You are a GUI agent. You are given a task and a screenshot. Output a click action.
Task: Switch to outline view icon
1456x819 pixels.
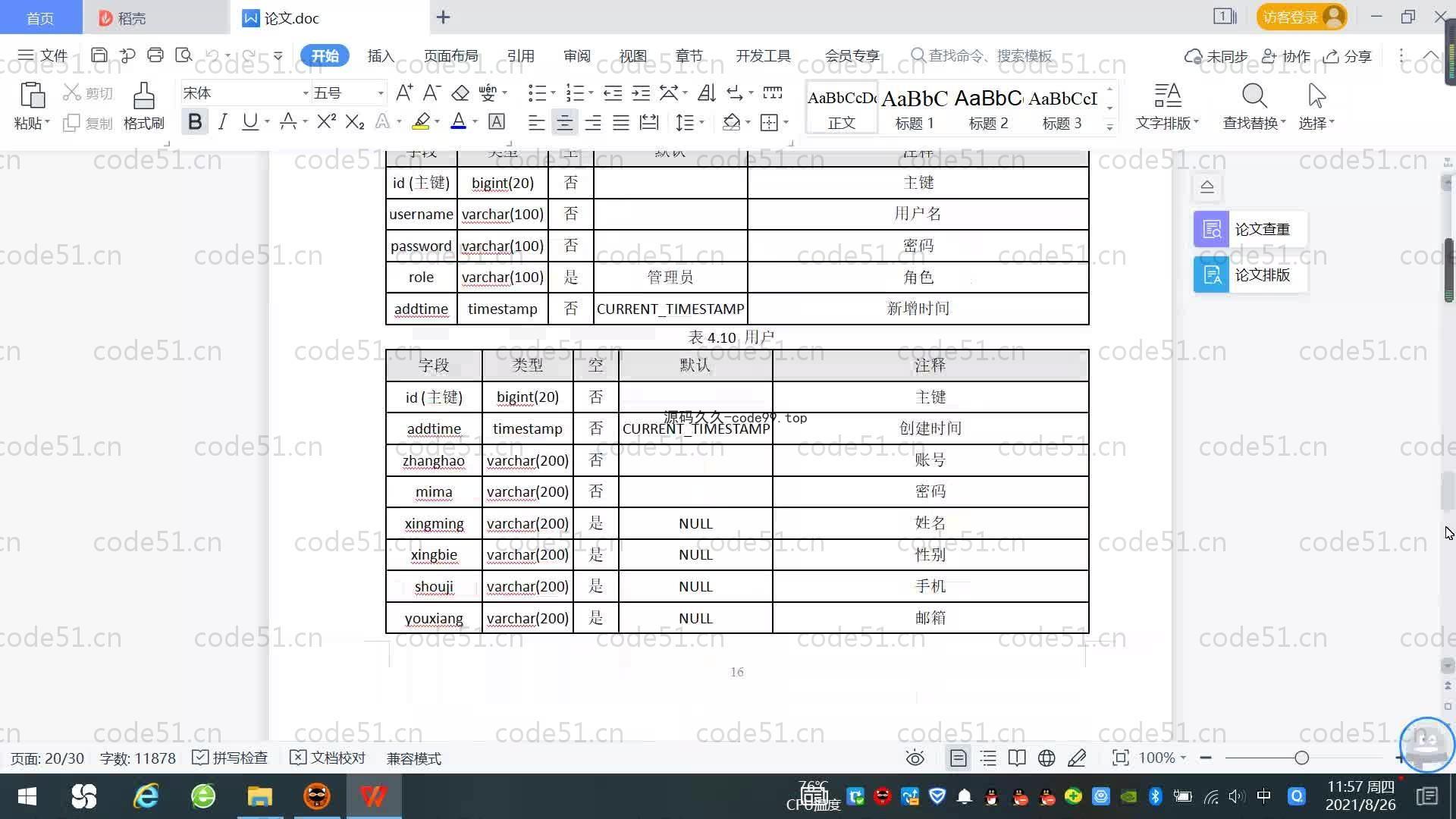pos(988,758)
